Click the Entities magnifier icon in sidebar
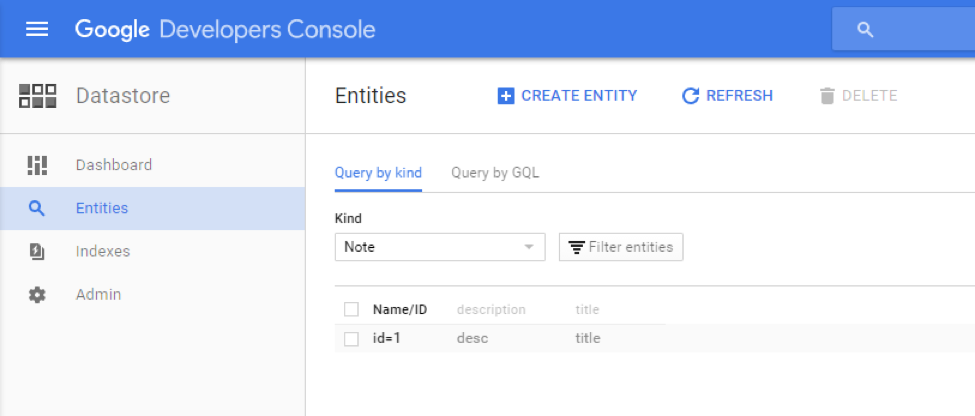Viewport: 975px width, 416px height. point(37,209)
